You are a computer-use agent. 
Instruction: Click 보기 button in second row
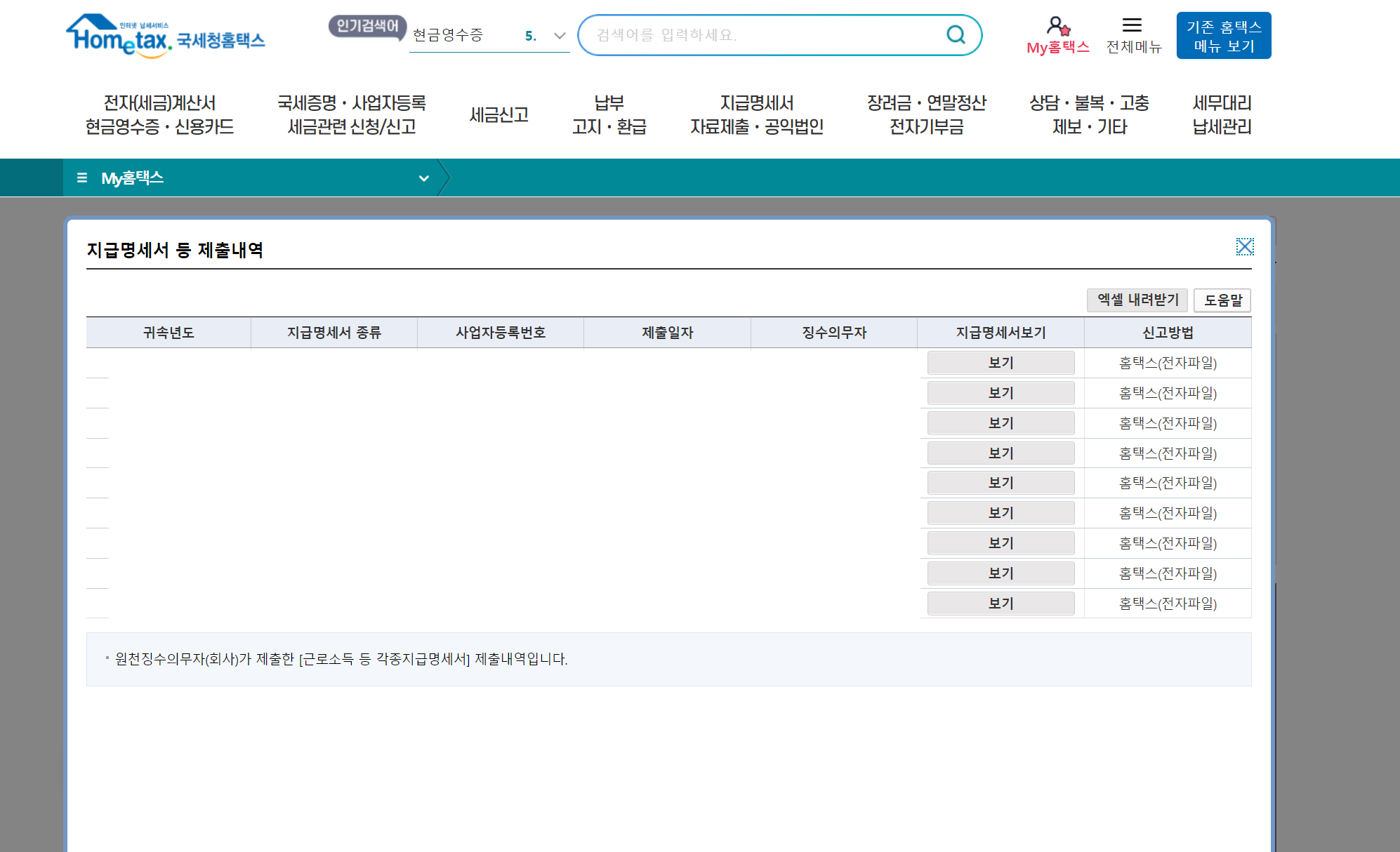(1001, 393)
